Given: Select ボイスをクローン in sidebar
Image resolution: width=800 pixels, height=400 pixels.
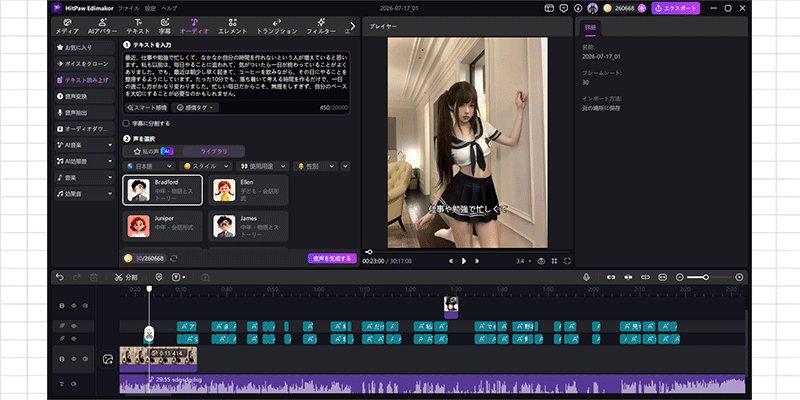Looking at the screenshot, I should pyautogui.click(x=85, y=64).
